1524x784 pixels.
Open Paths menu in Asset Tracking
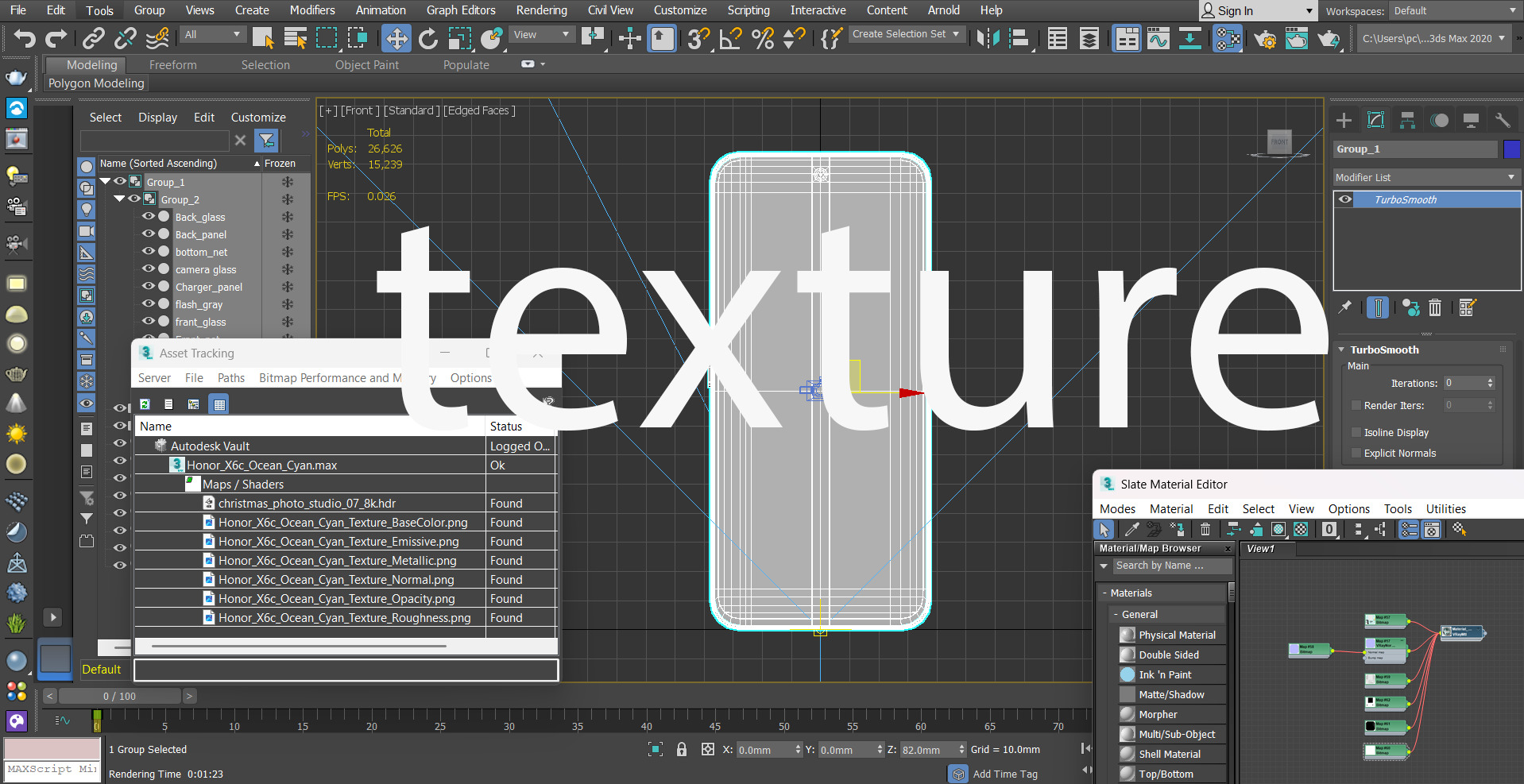231,378
